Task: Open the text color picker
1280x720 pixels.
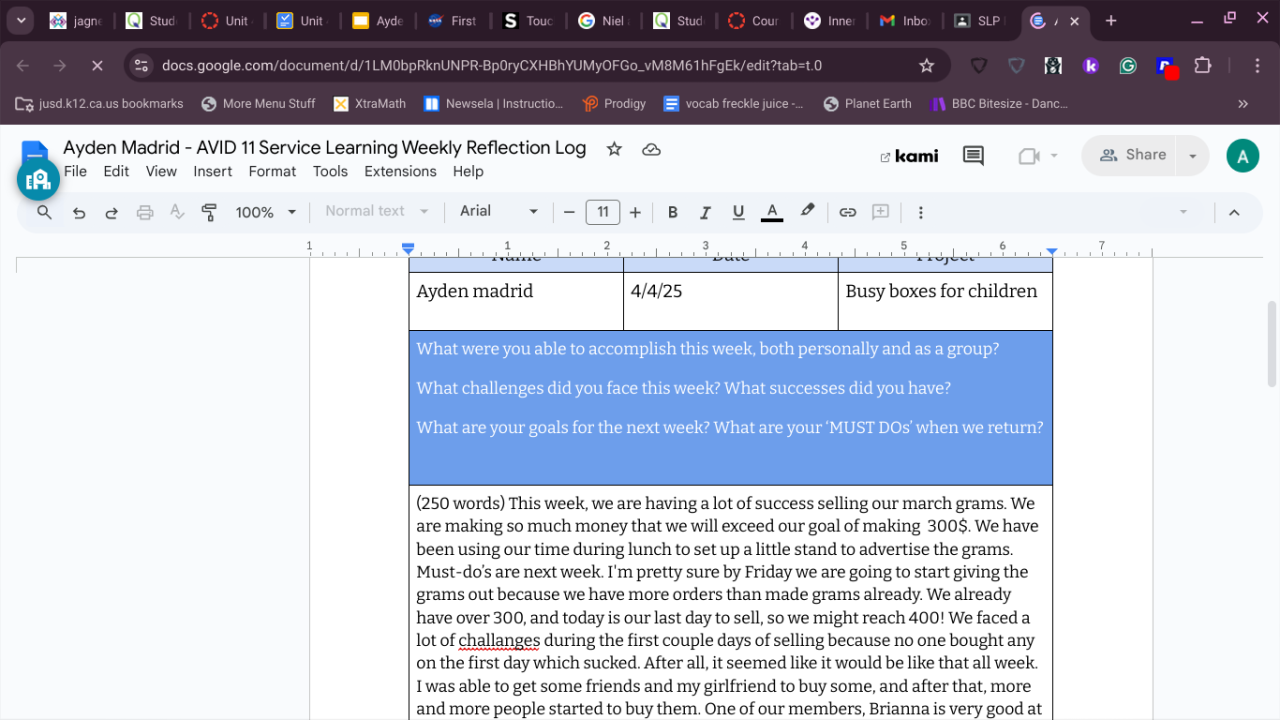Action: click(771, 212)
